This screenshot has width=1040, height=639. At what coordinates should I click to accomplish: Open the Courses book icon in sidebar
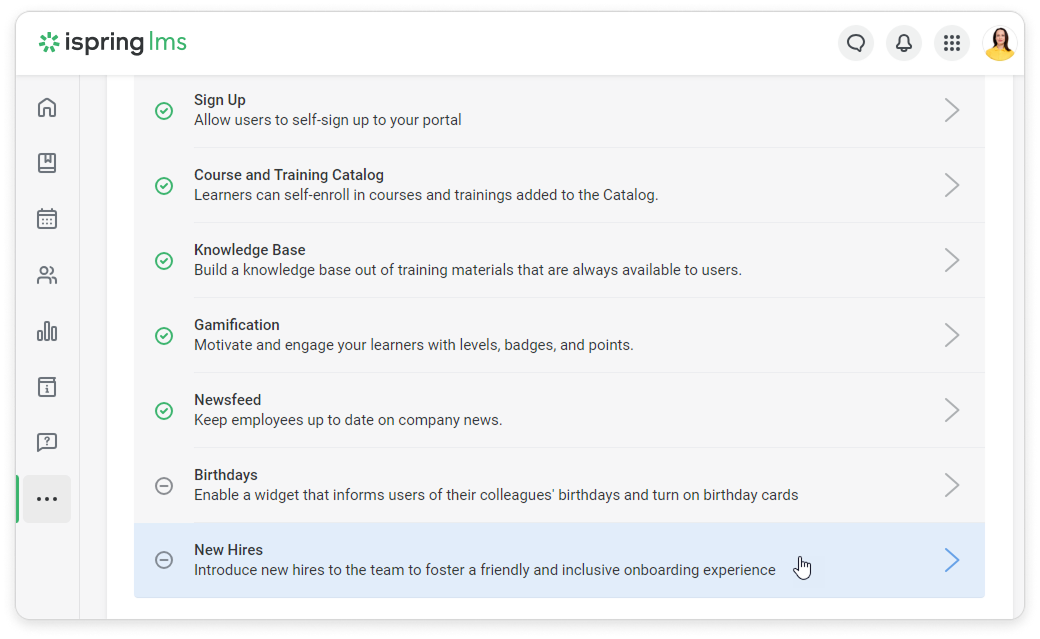pos(47,163)
